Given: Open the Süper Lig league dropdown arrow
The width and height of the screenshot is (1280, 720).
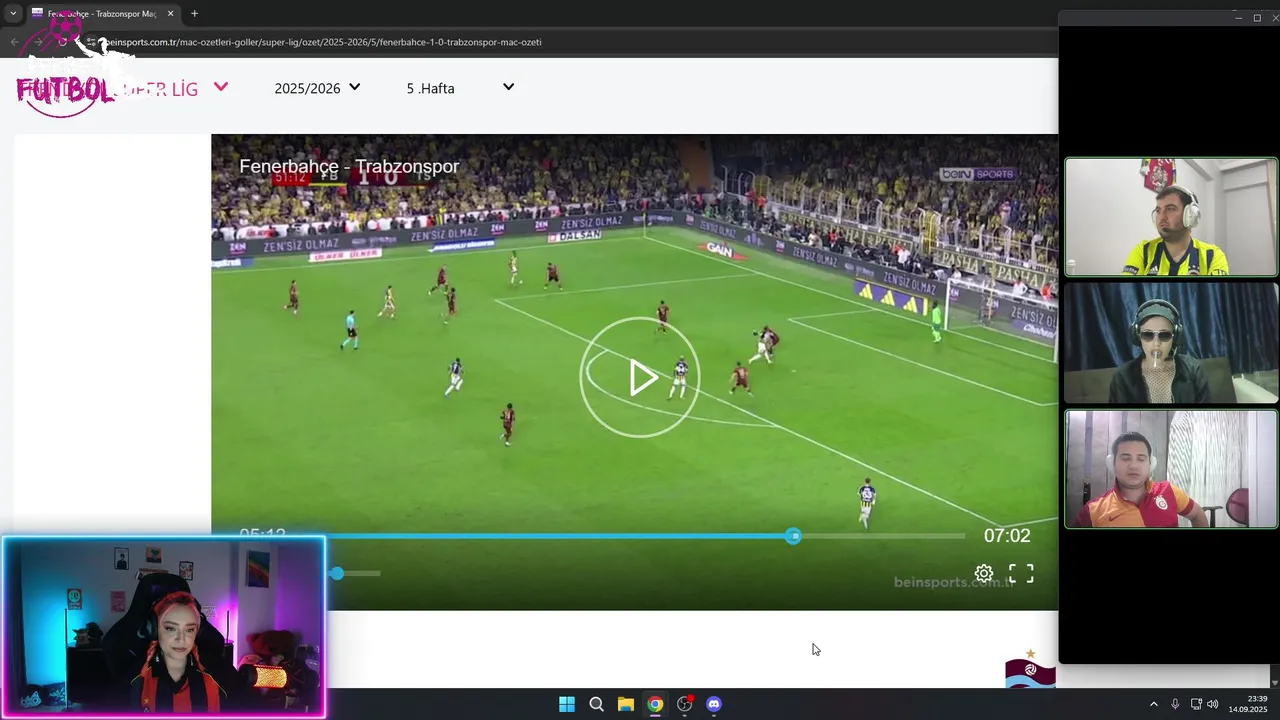Looking at the screenshot, I should tap(221, 87).
